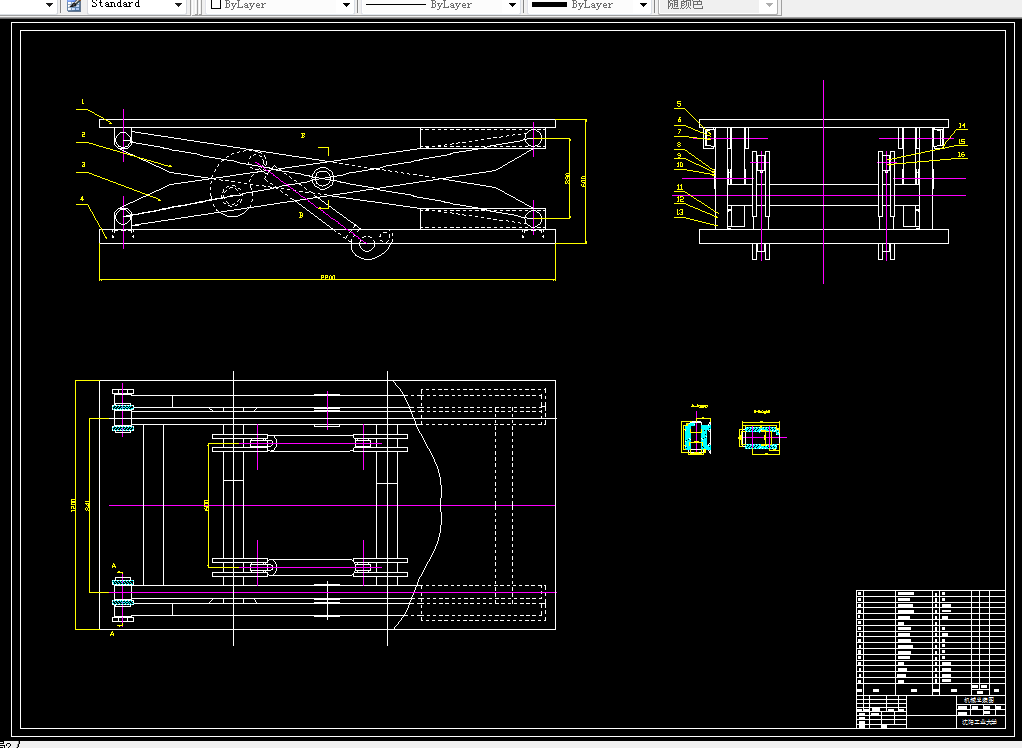This screenshot has width=1022, height=748.
Task: Select part number label 5
Action: pos(679,104)
